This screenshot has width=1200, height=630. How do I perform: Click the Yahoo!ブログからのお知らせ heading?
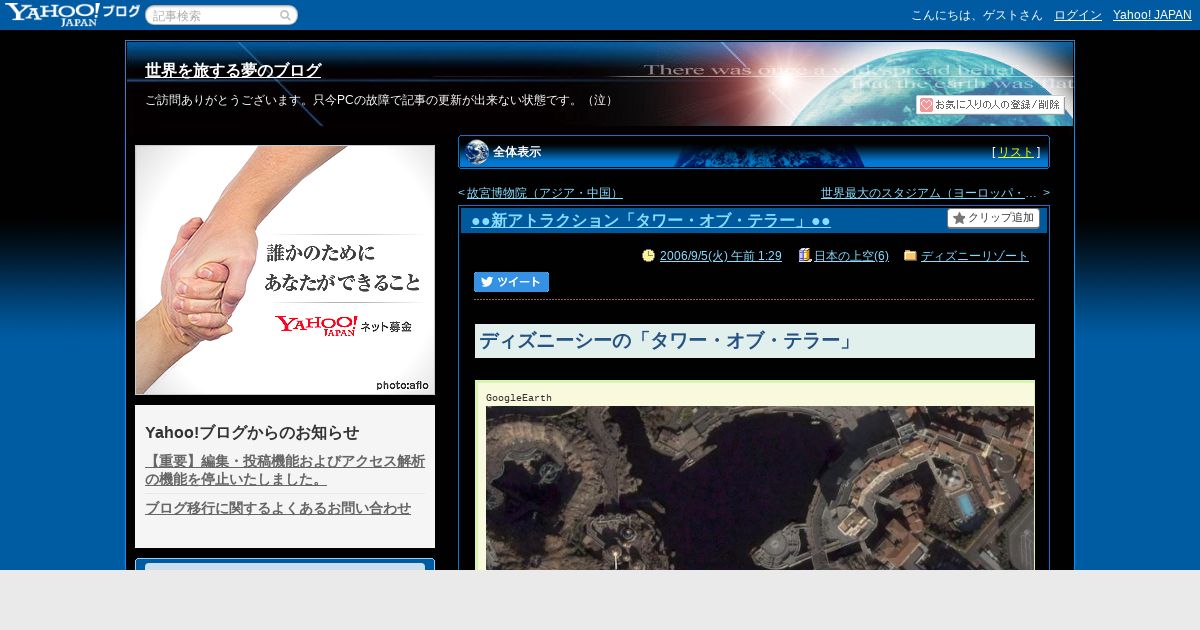(x=252, y=433)
